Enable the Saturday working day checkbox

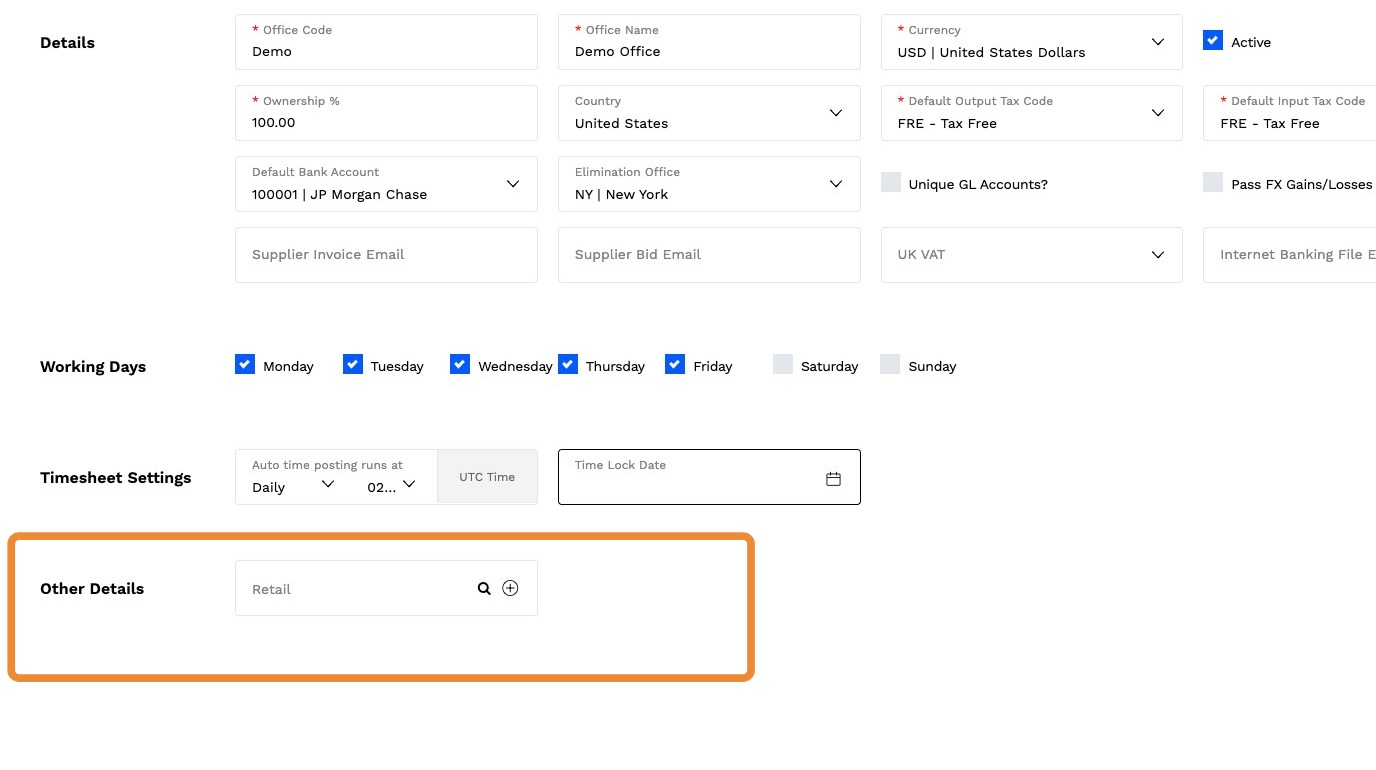tap(783, 365)
